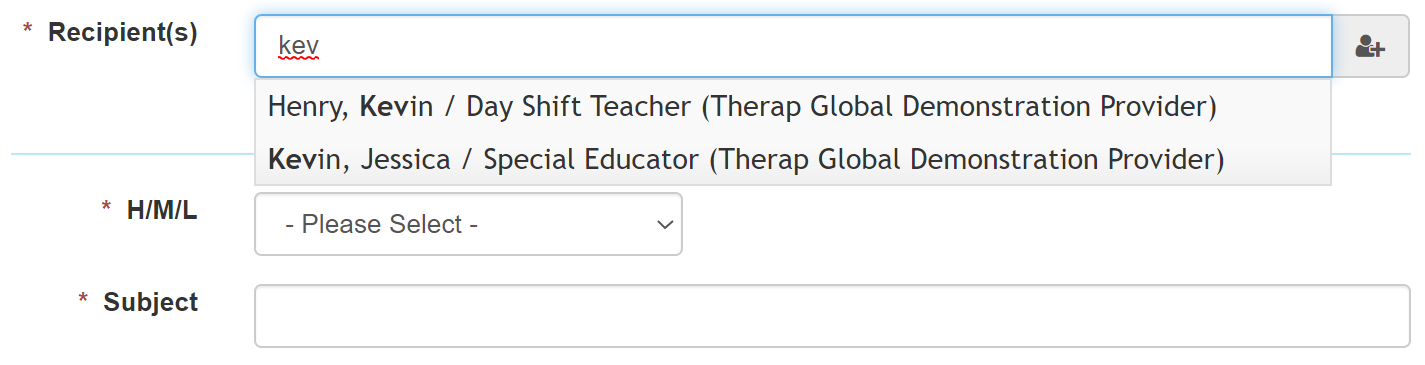Click inside the Recipient(s) search box
The image size is (1425, 365).
[x=793, y=46]
